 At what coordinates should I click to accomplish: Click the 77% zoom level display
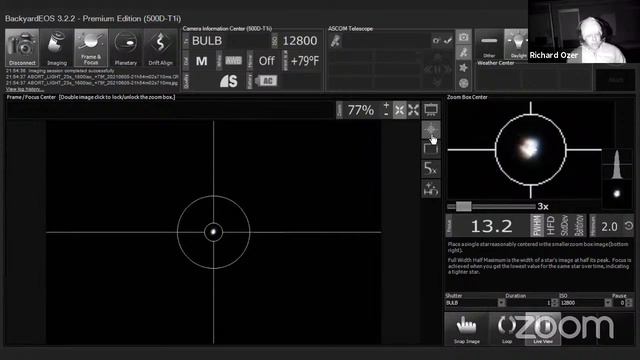tap(360, 110)
